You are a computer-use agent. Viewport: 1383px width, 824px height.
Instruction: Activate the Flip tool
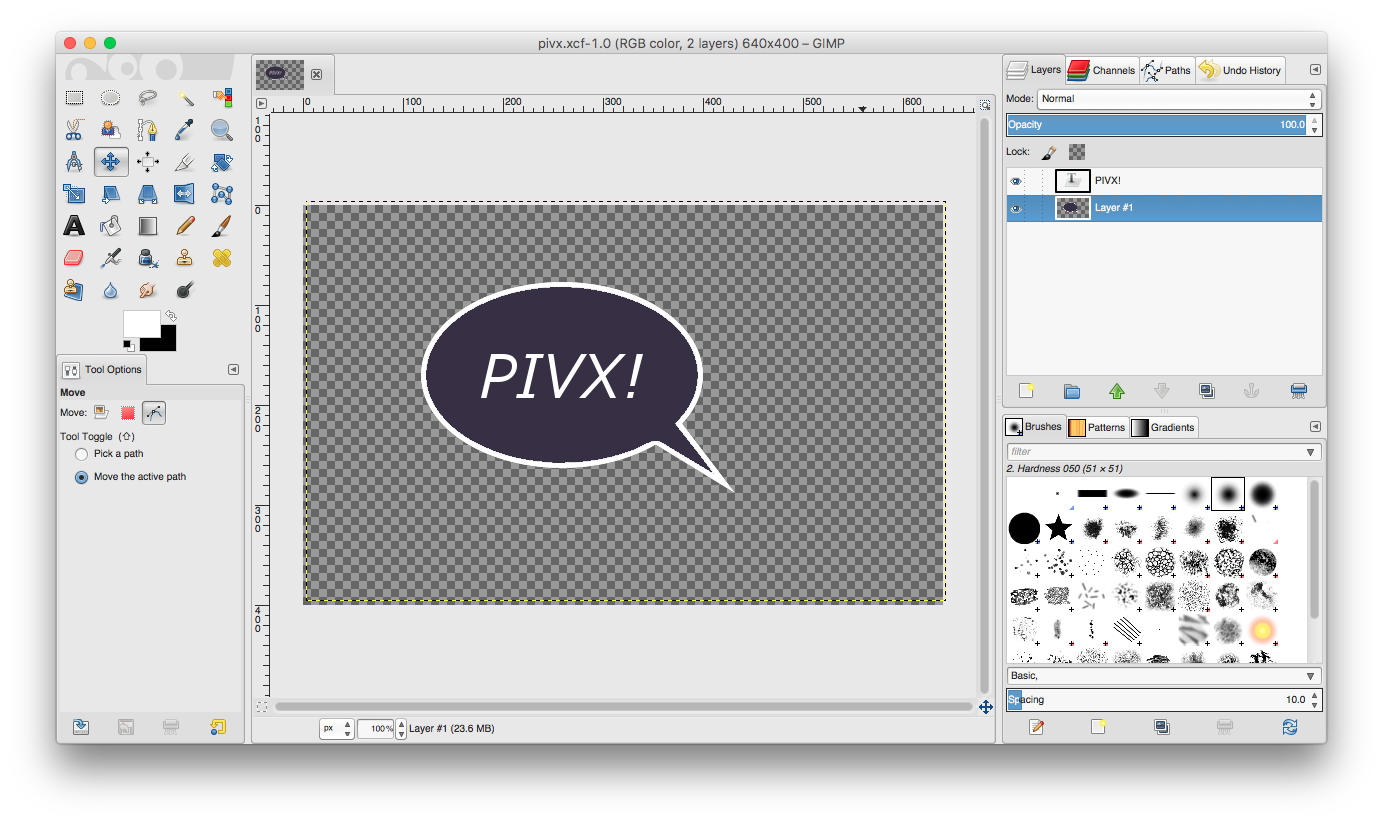tap(185, 194)
